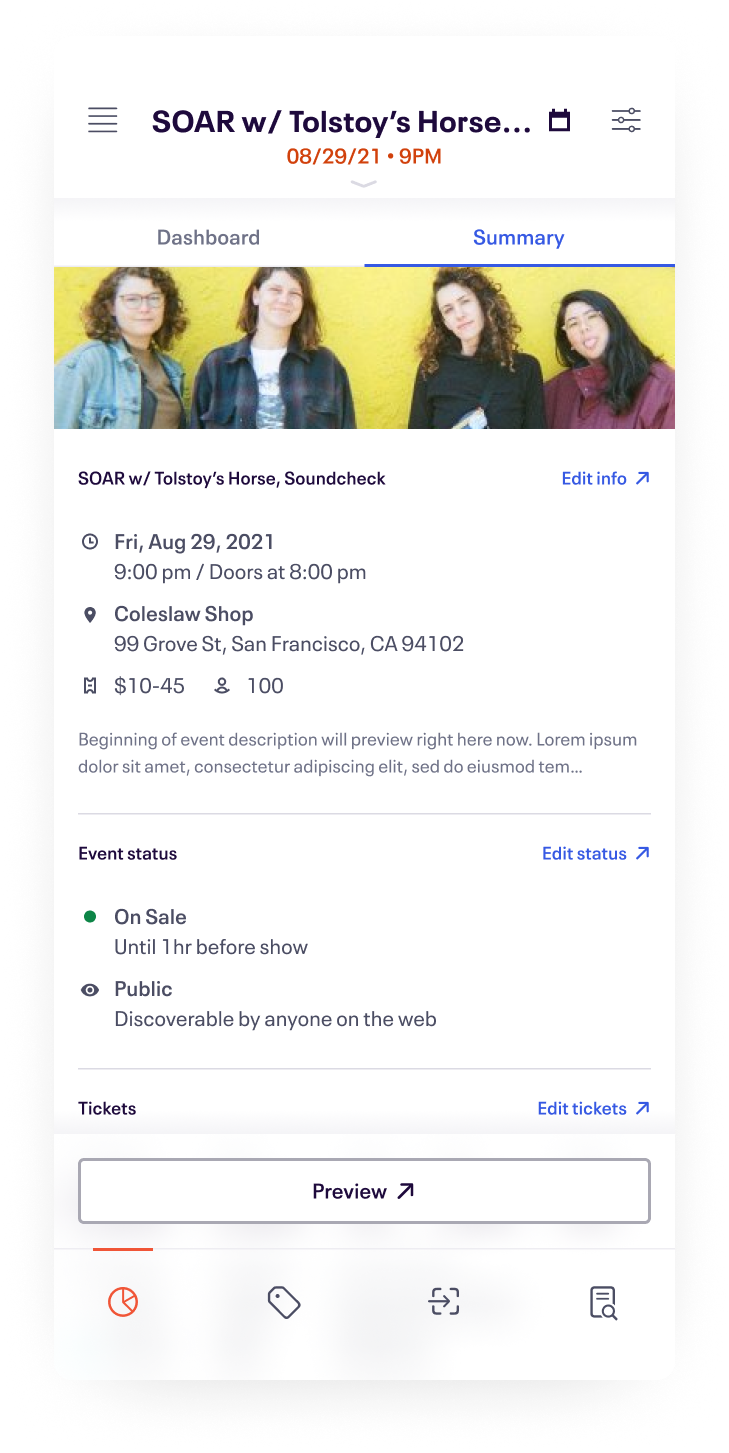
Task: Click the Public visibility eye icon
Action: (90, 990)
